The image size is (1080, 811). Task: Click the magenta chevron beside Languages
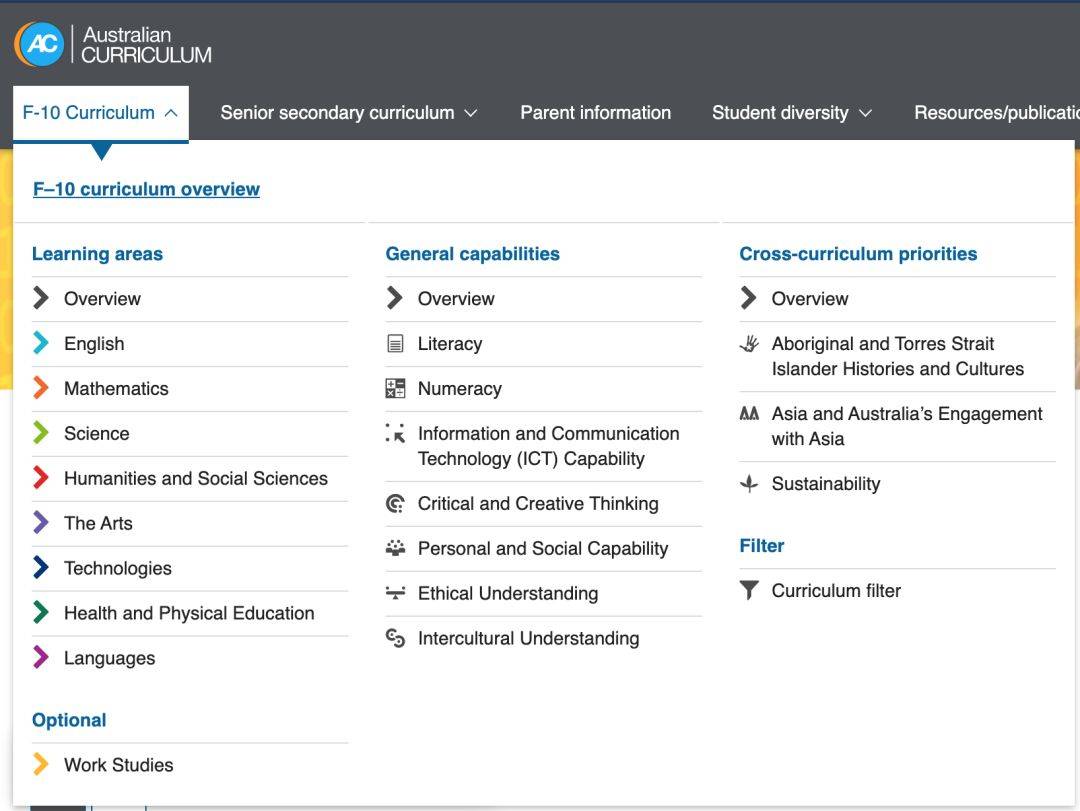coord(41,657)
